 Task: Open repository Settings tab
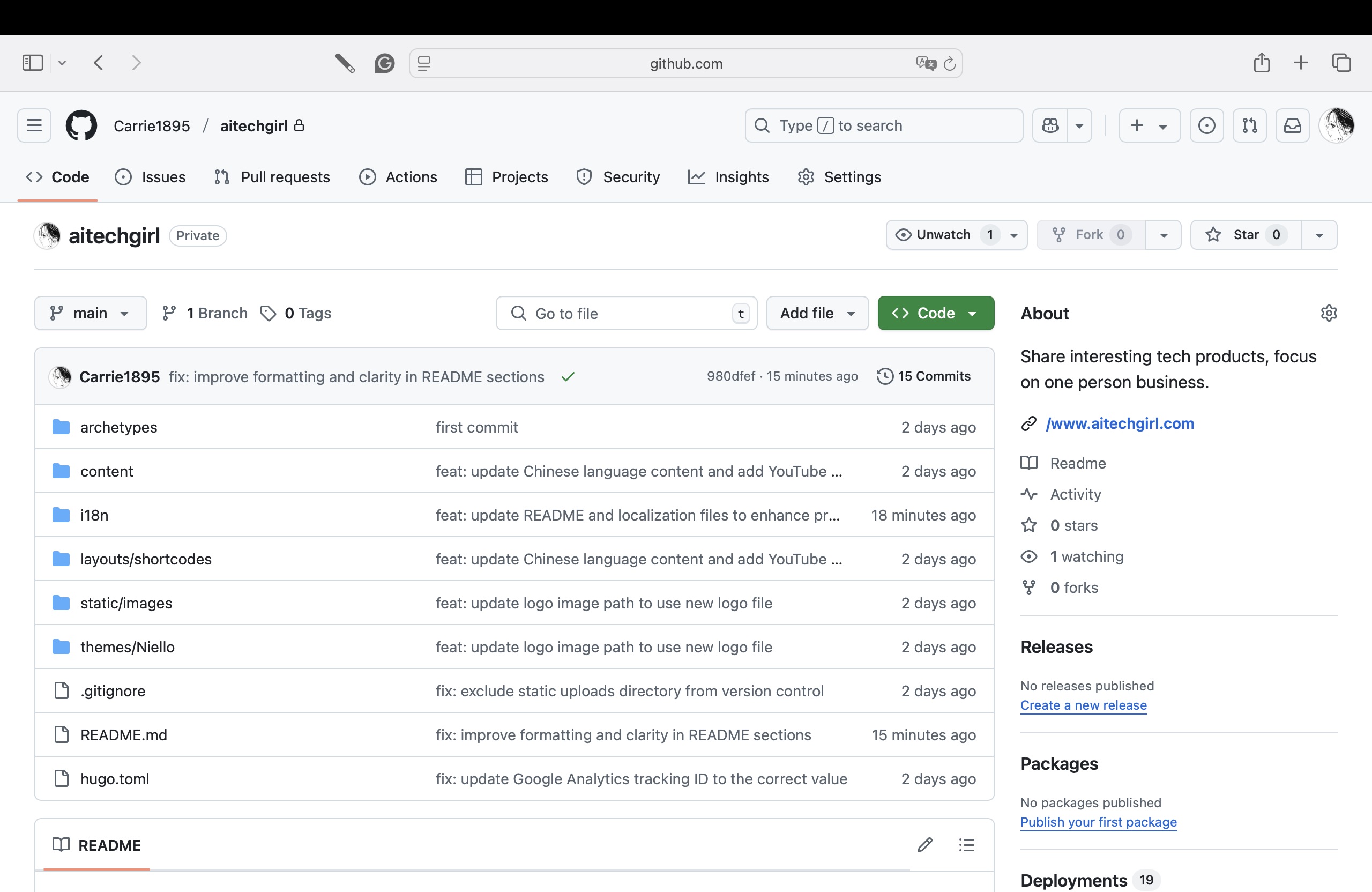tap(839, 177)
